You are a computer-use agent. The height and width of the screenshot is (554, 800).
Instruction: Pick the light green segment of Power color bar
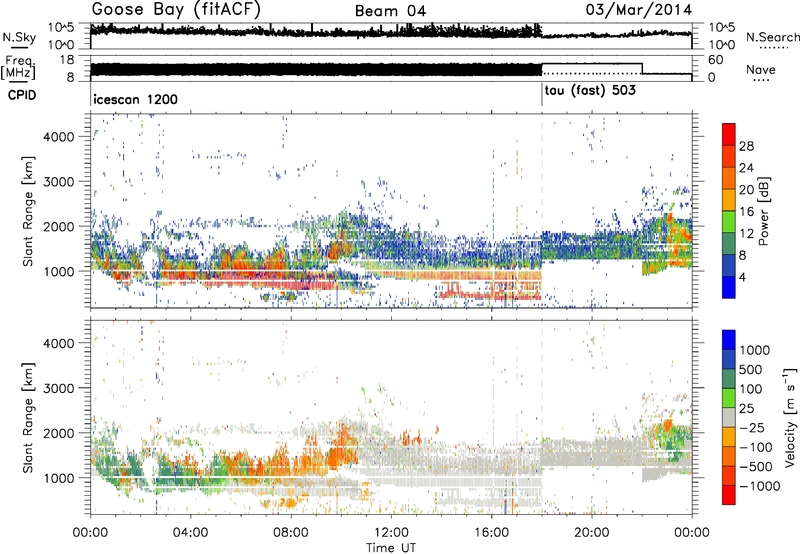click(729, 222)
